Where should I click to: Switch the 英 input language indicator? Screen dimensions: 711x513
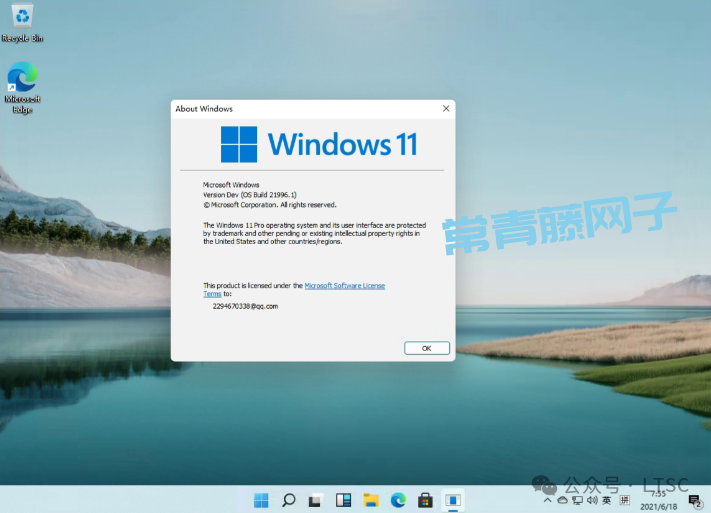click(607, 500)
